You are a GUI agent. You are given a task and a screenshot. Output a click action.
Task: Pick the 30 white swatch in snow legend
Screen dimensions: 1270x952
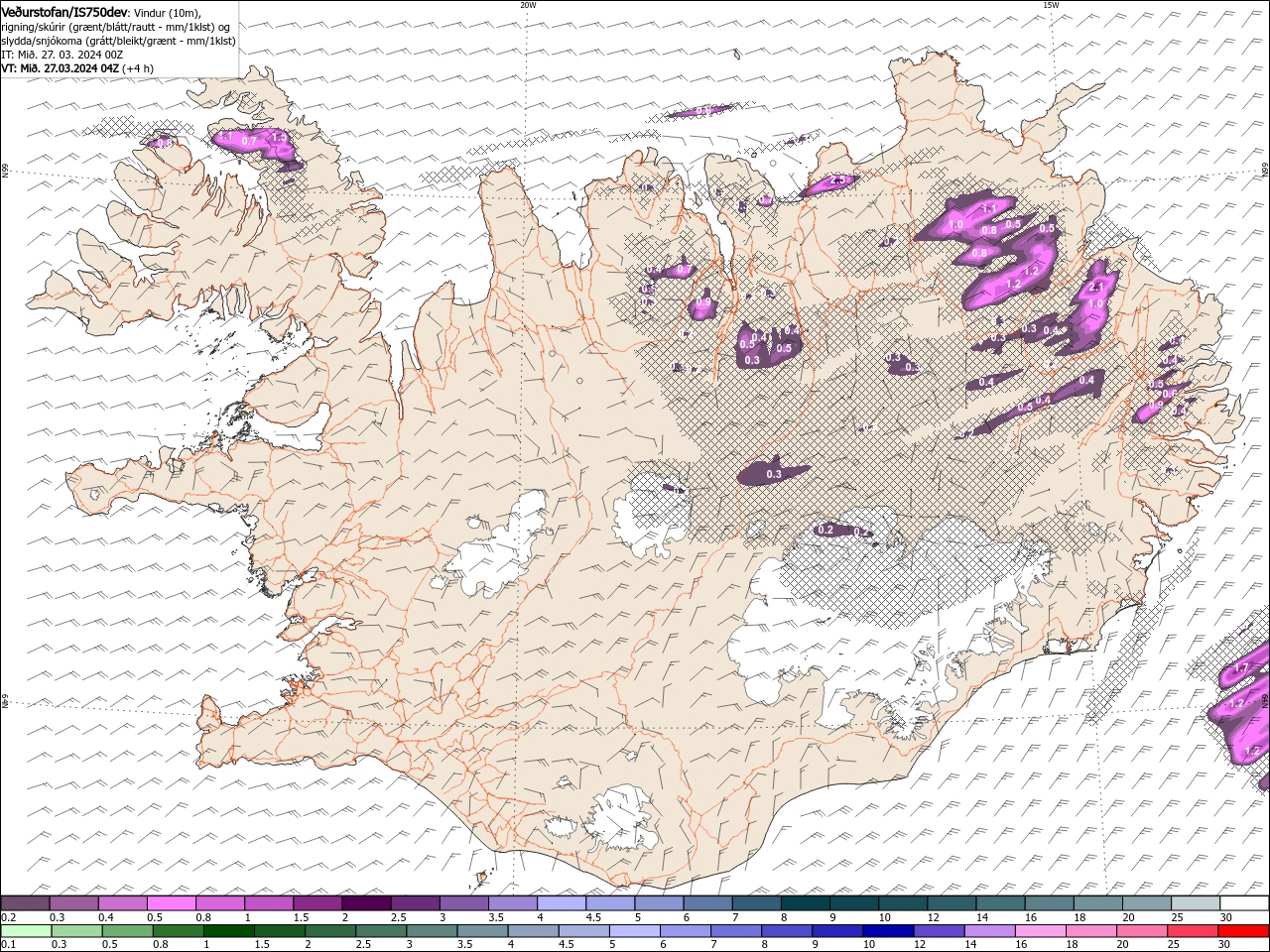coord(1245,903)
